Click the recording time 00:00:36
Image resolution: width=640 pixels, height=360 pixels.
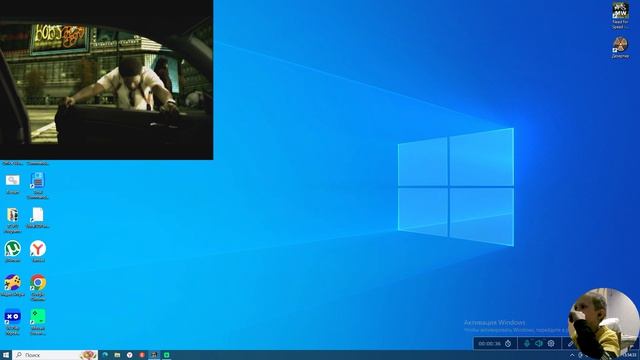tap(489, 344)
